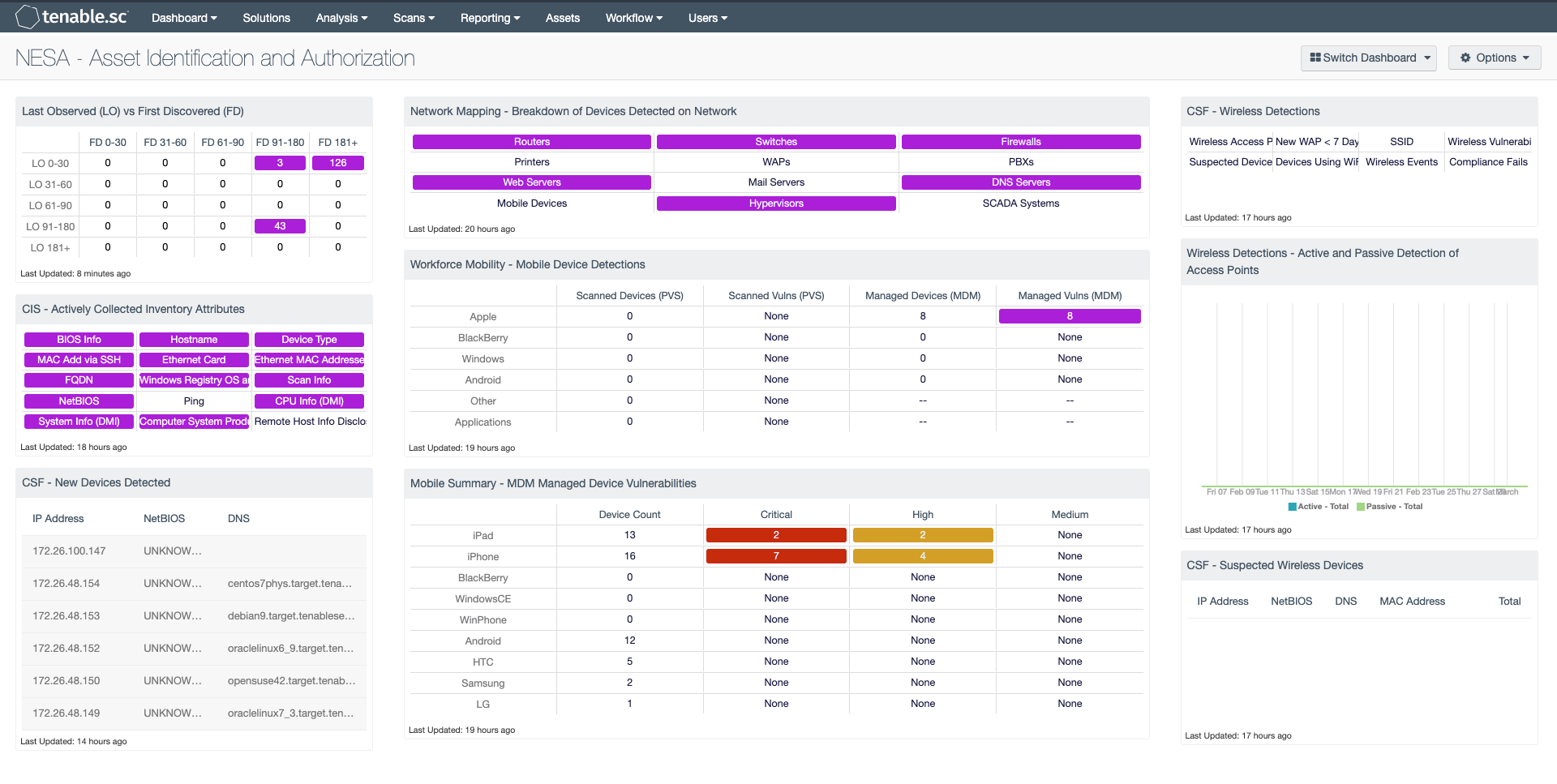The height and width of the screenshot is (784, 1557).
Task: Open the Switch Dashboard dropdown
Action: pos(1369,58)
